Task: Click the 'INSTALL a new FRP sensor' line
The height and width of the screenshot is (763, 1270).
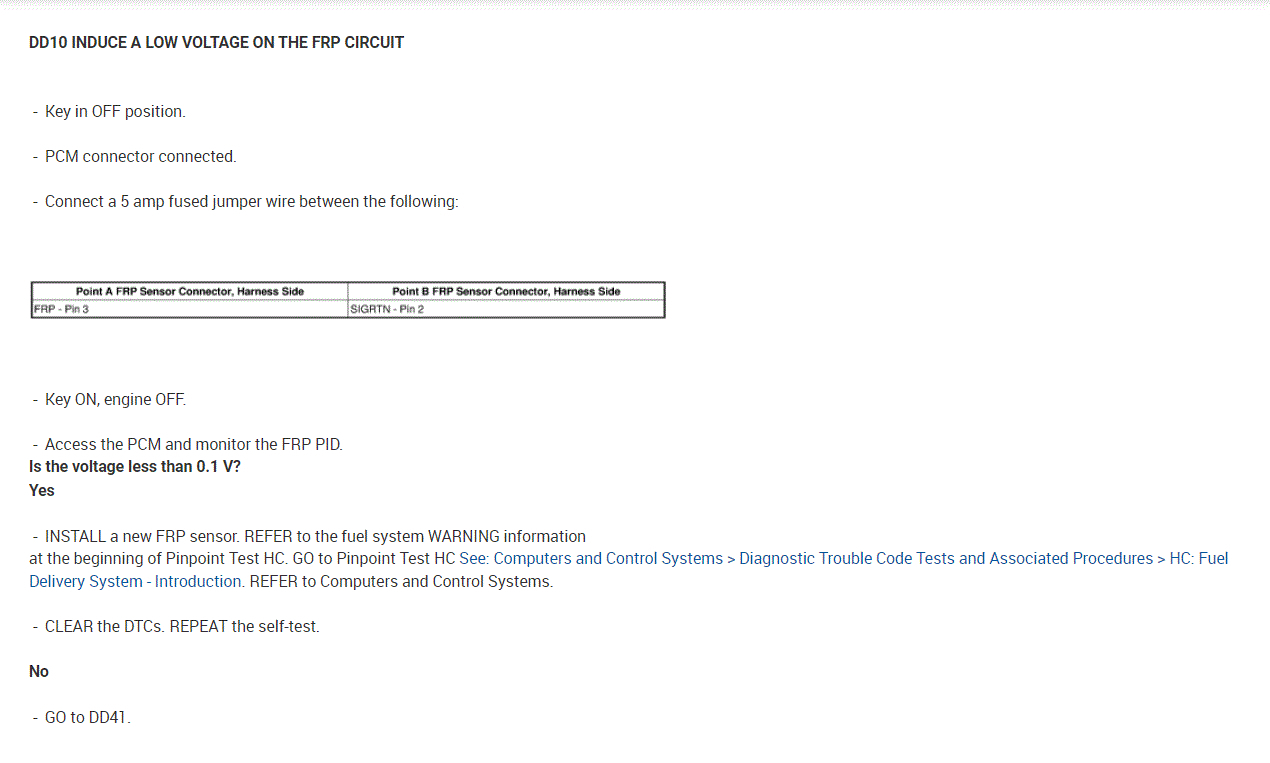Action: (x=315, y=536)
